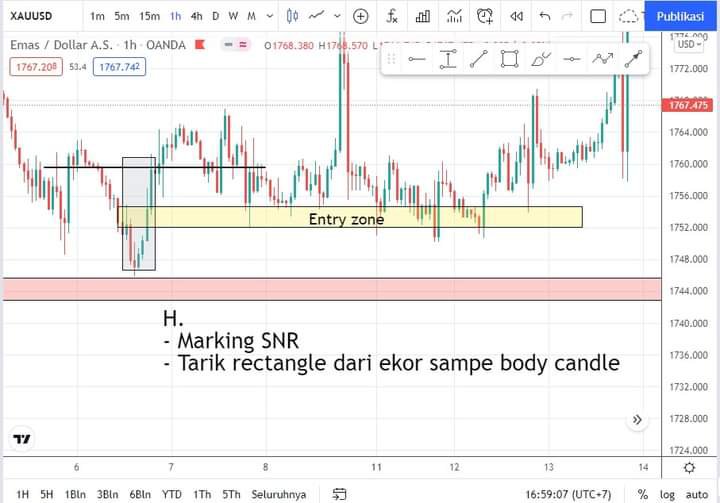Open chart settings gear icon

(689, 467)
